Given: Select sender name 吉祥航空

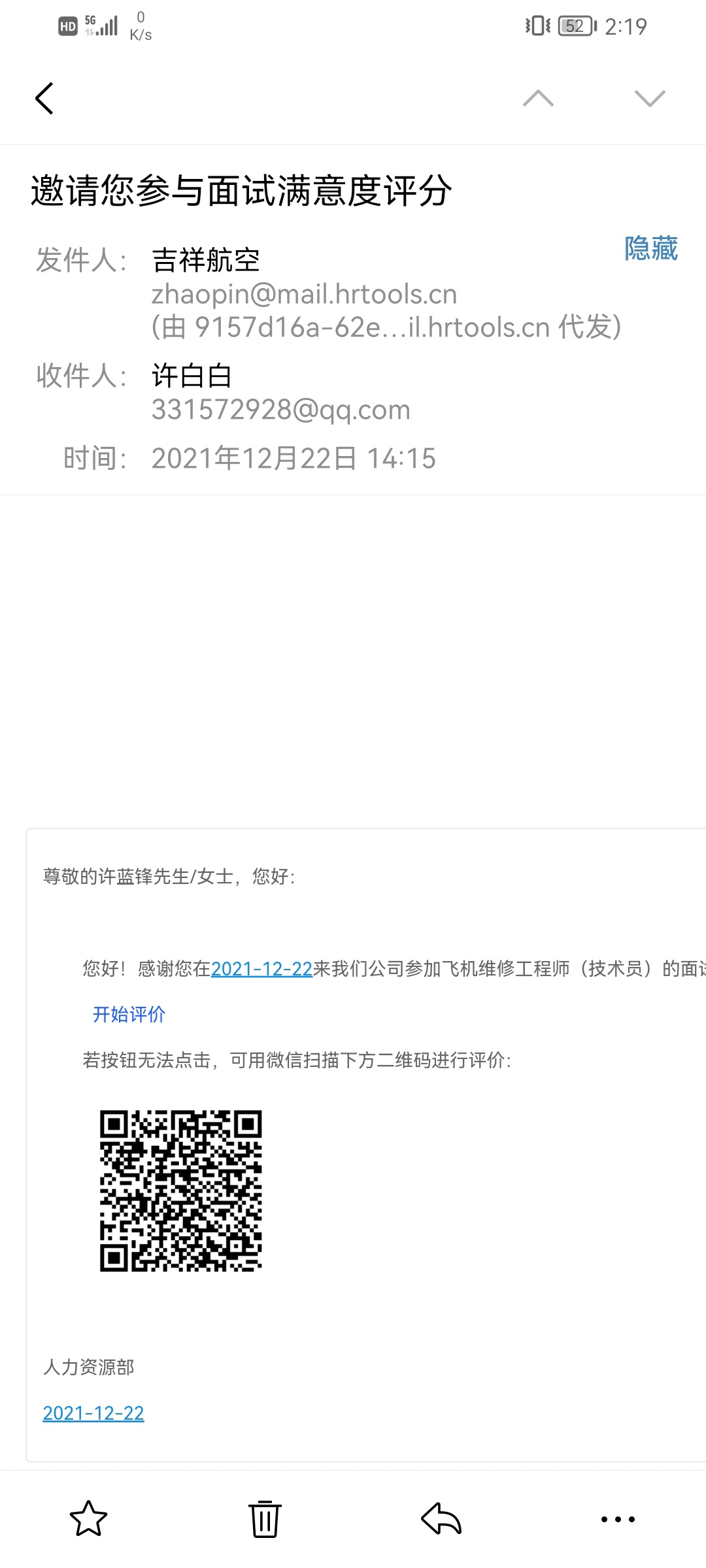Looking at the screenshot, I should 206,260.
